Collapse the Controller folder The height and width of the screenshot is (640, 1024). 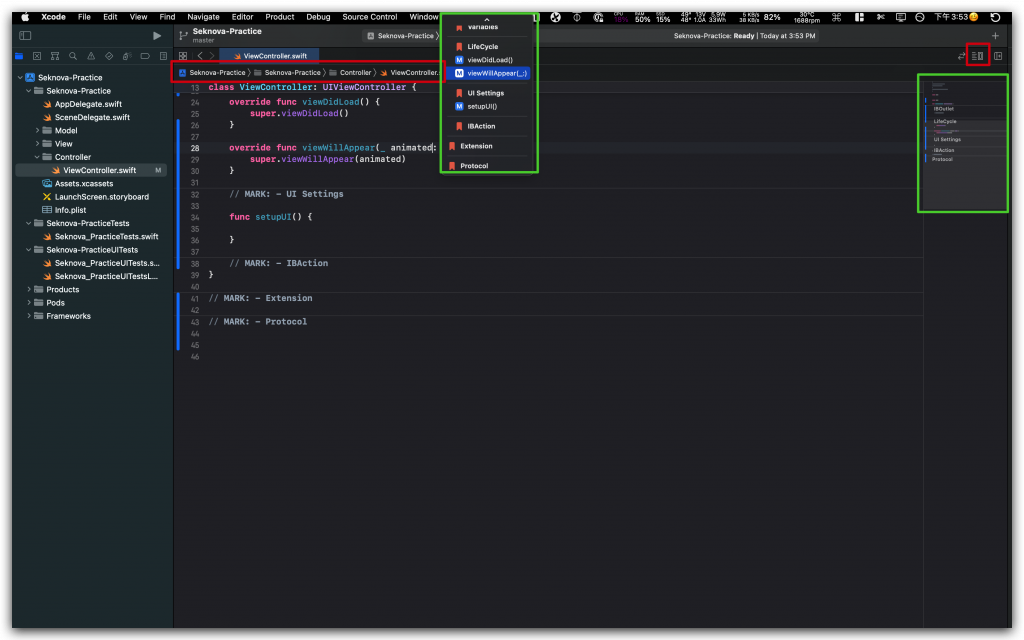(37, 157)
